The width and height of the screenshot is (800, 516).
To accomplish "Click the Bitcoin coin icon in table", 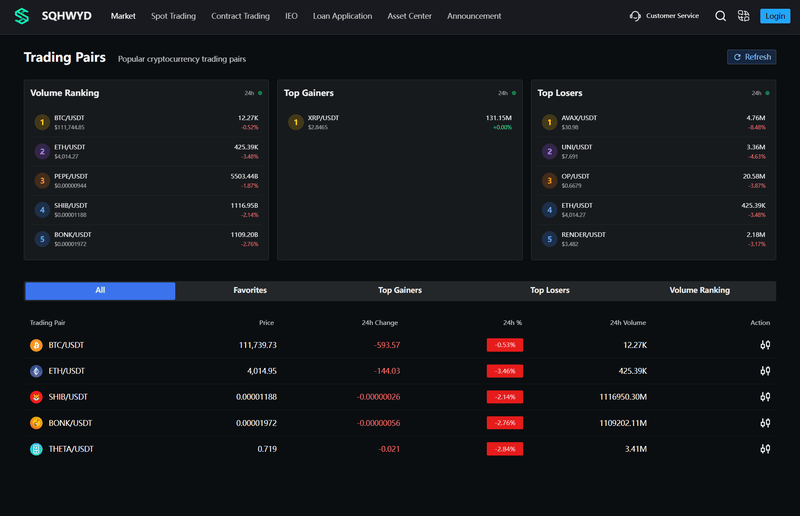I will coord(36,346).
